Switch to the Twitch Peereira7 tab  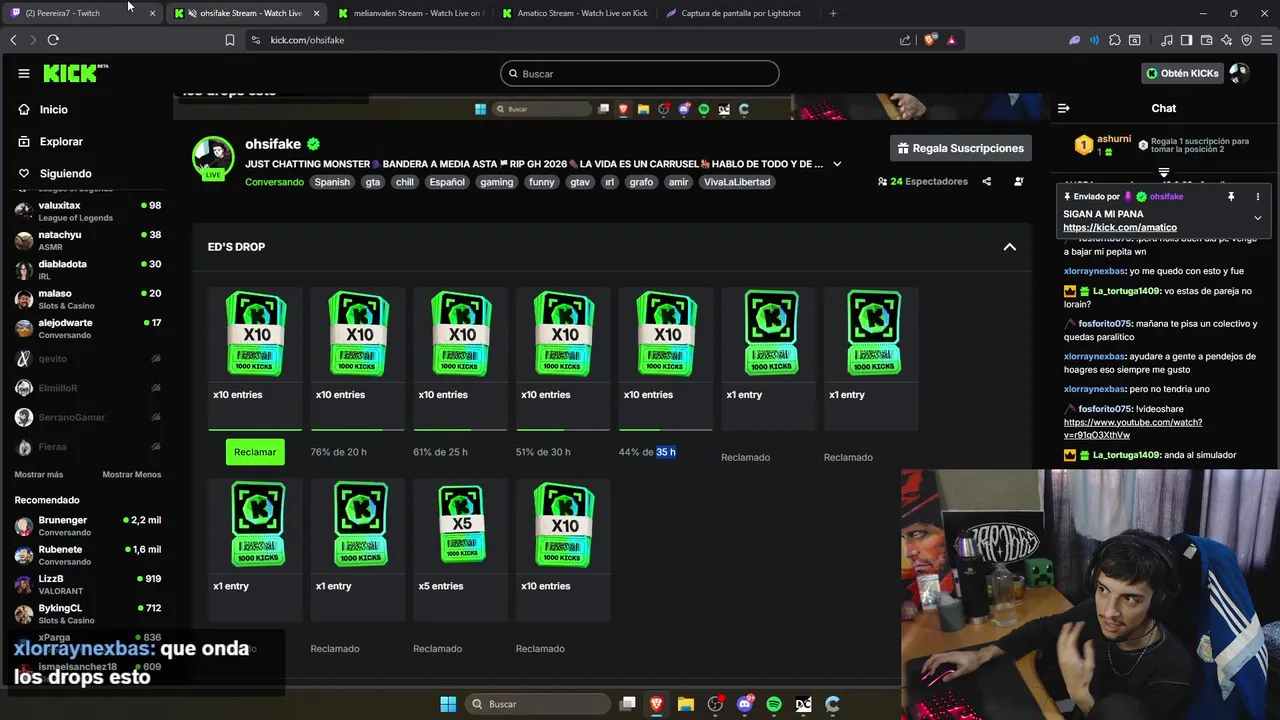pos(82,13)
